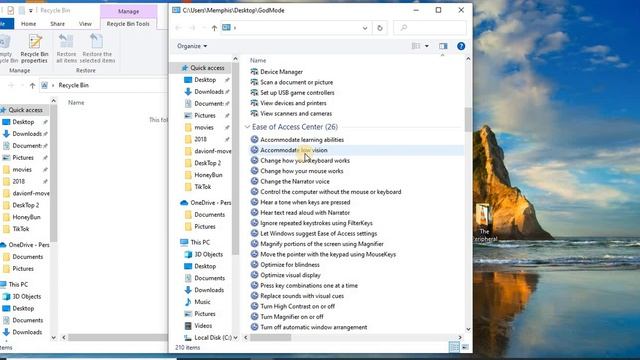The width and height of the screenshot is (640, 360).
Task: Open HoneyBun folder in GodMode navigation pane
Action: pyautogui.click(x=208, y=175)
